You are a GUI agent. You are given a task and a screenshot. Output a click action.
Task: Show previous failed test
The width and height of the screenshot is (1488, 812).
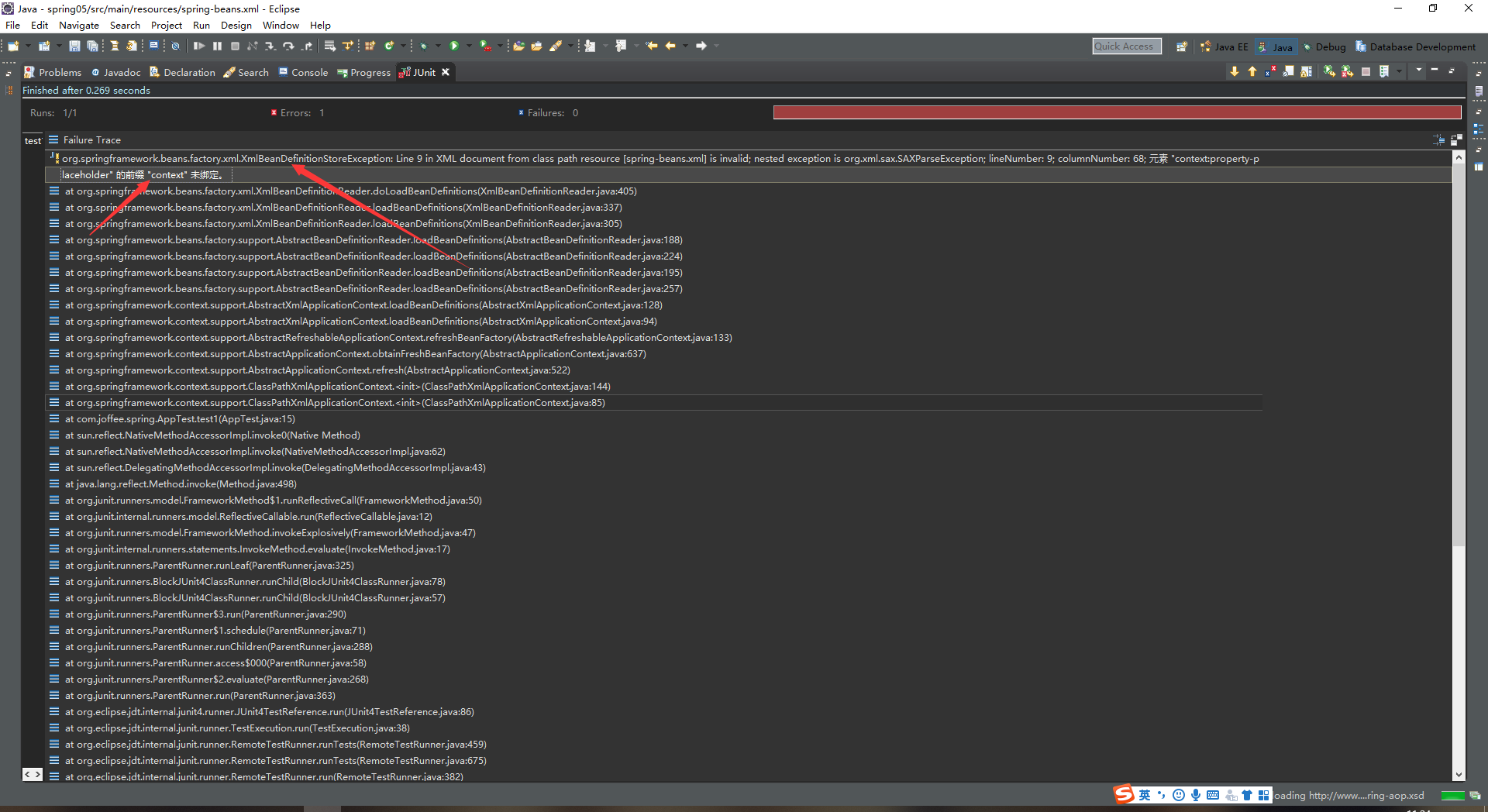point(1252,71)
